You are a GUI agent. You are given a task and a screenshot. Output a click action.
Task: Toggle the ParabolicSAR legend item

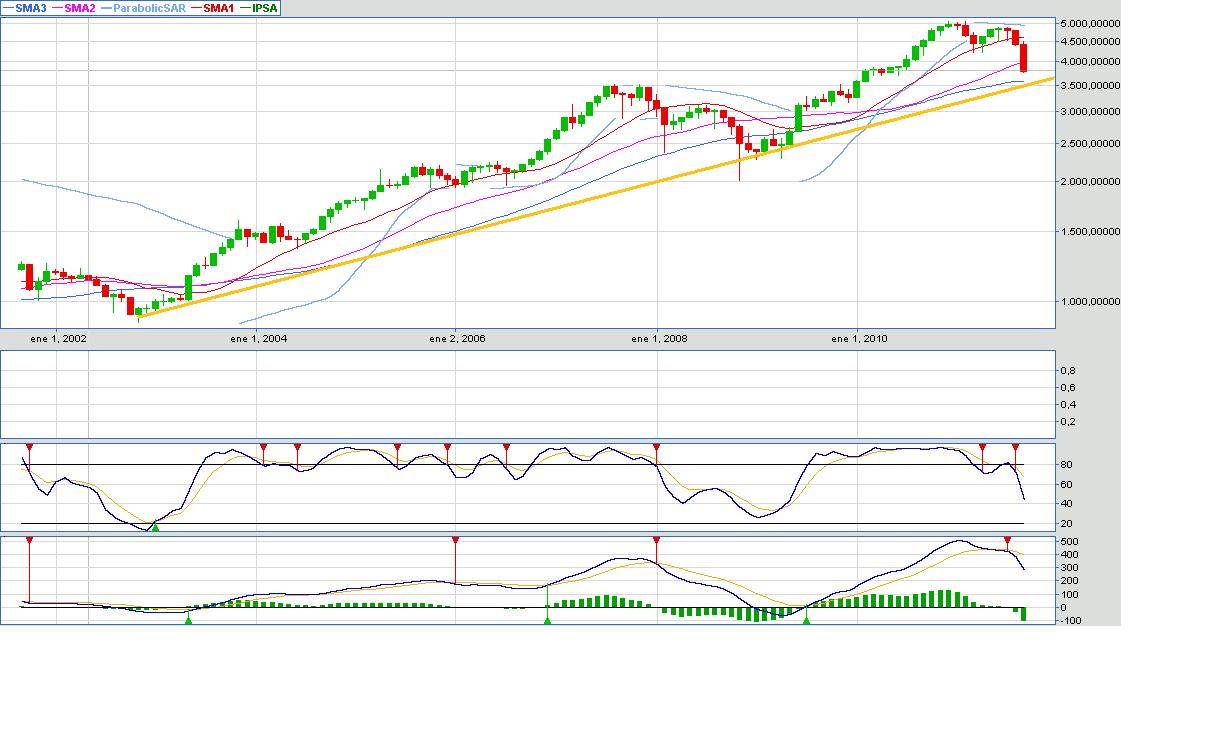(x=149, y=8)
